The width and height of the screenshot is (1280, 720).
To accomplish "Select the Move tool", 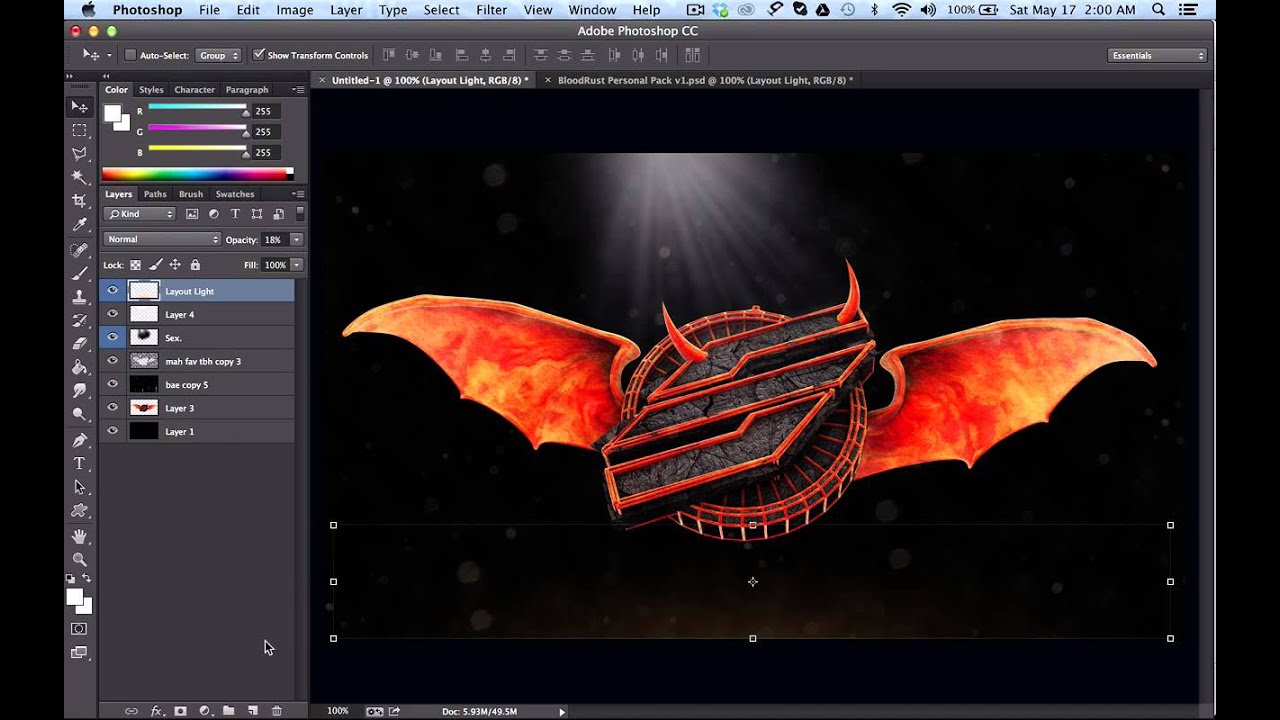I will 80,107.
